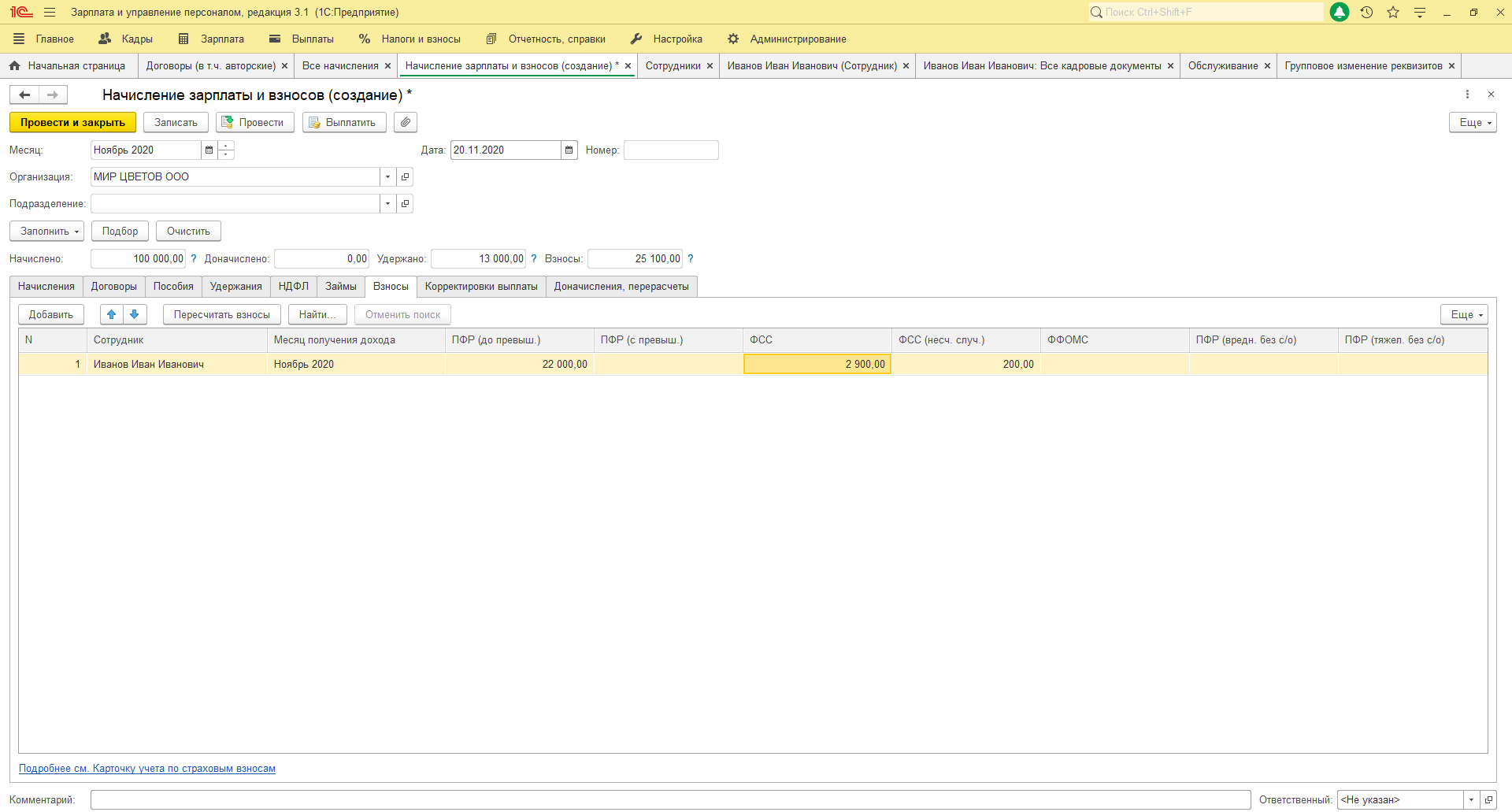Move row up with blue arrow
This screenshot has width=1512, height=812.
(112, 314)
